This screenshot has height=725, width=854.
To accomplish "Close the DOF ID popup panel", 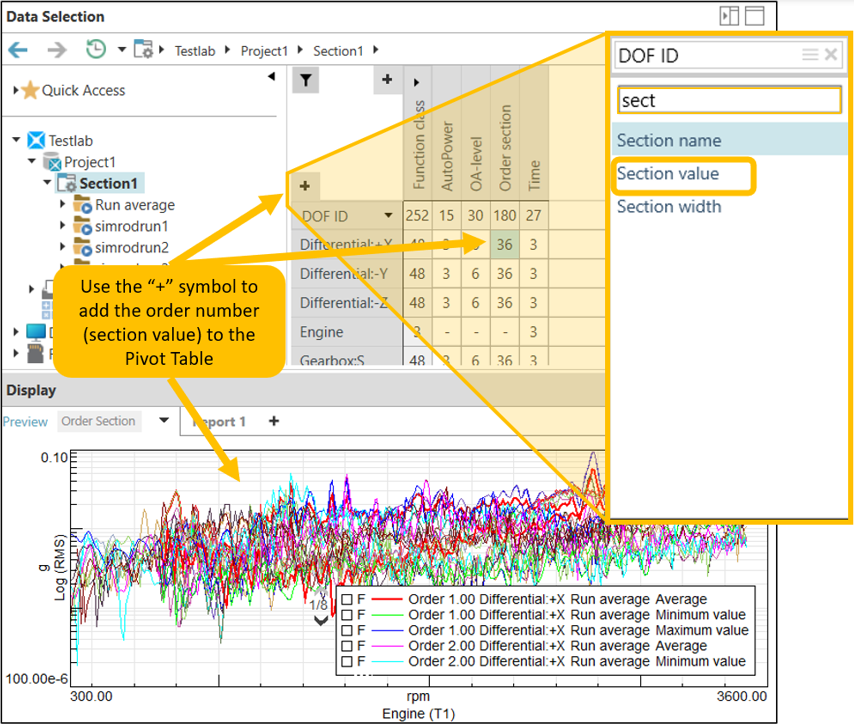I will click(831, 55).
